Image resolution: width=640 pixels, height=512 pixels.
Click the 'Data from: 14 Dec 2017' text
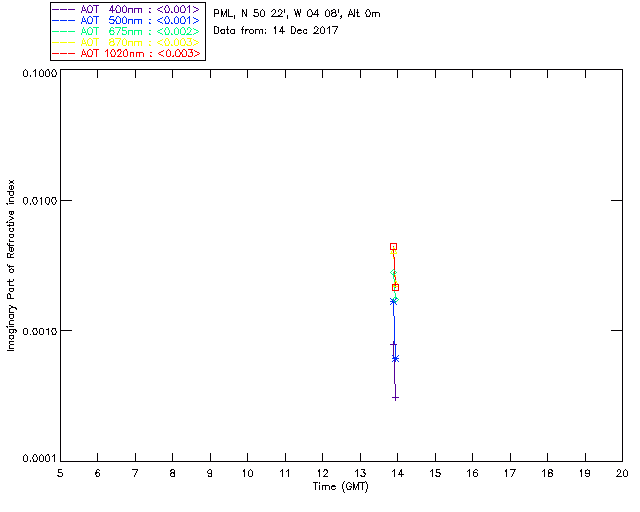click(x=276, y=31)
